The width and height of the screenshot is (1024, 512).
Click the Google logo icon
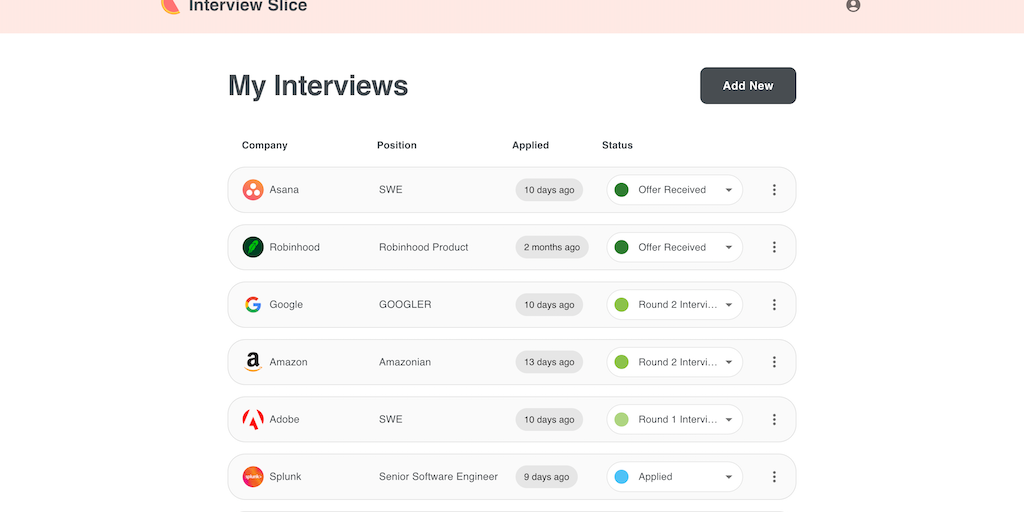(253, 305)
